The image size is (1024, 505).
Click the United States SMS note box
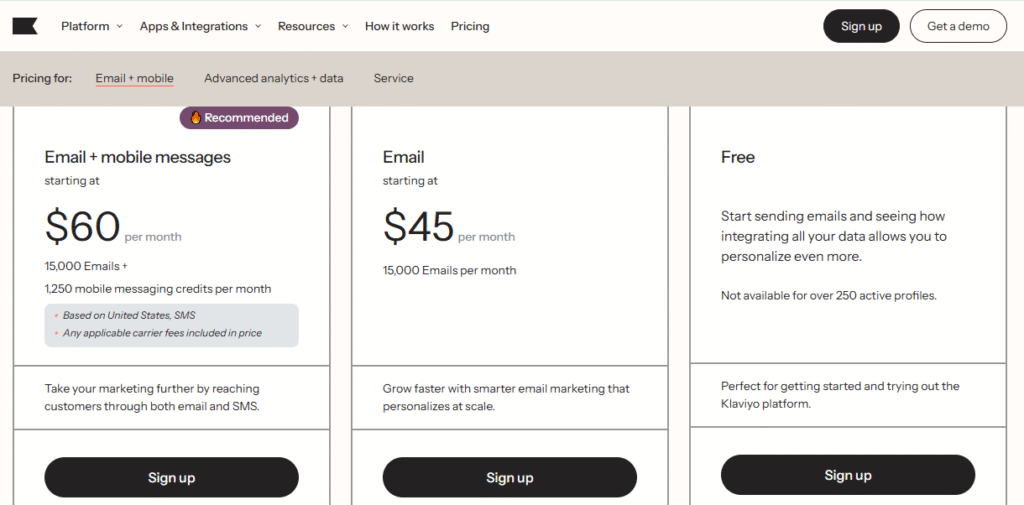171,325
